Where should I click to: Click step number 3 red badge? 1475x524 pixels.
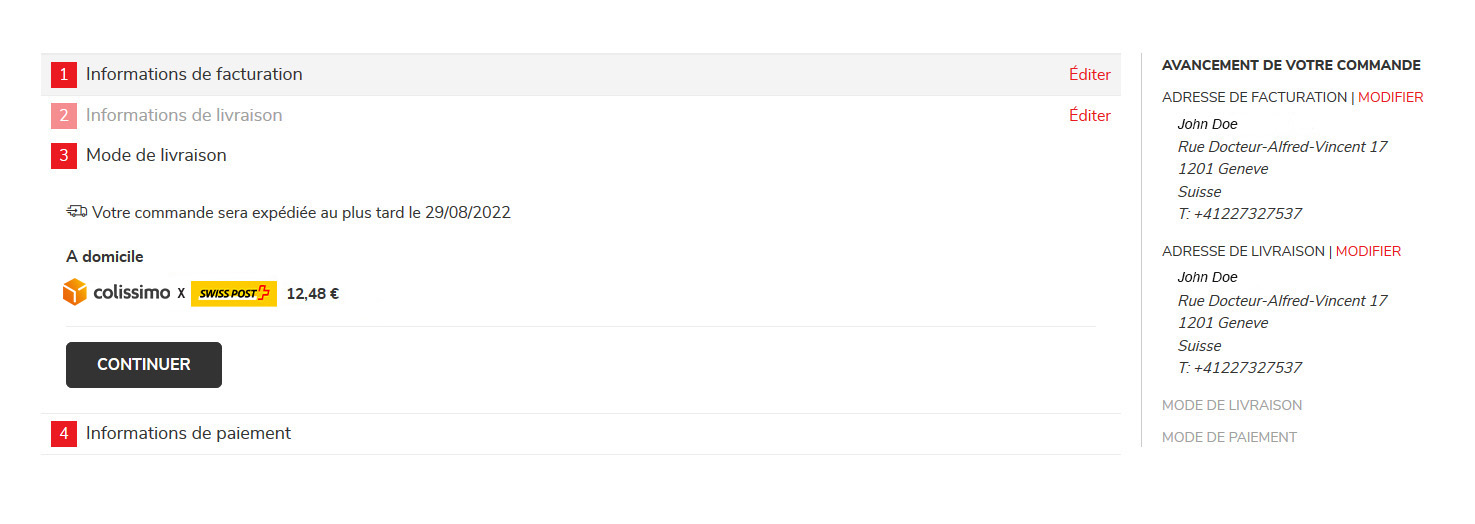click(x=64, y=155)
